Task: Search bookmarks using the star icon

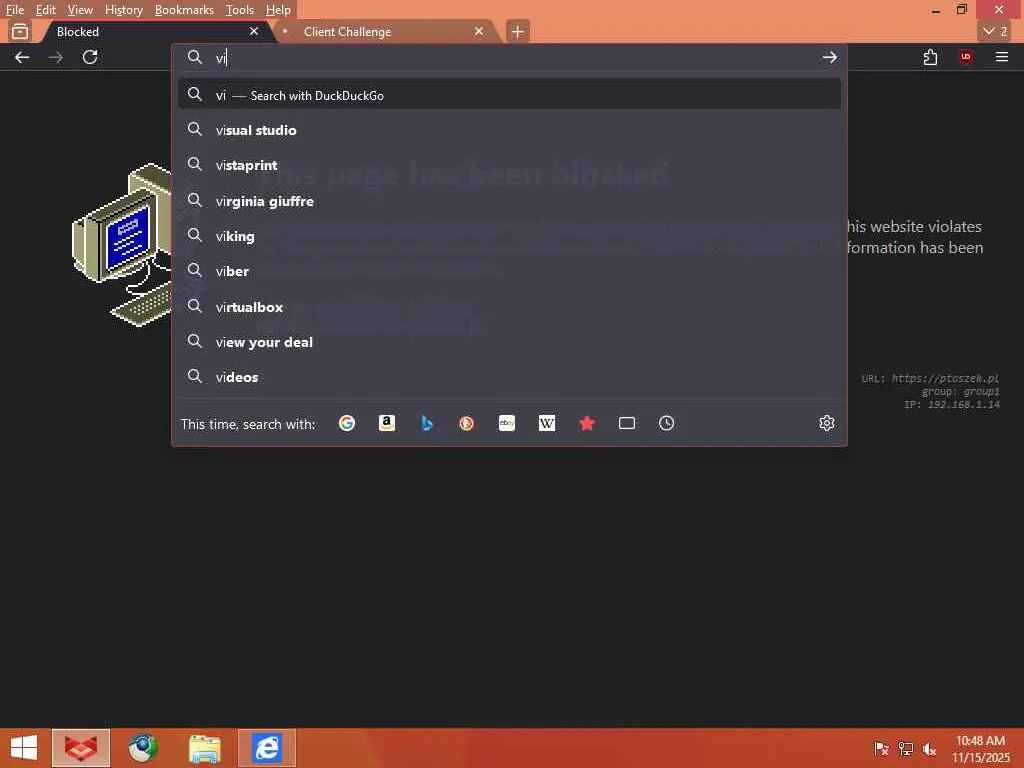Action: coord(587,423)
